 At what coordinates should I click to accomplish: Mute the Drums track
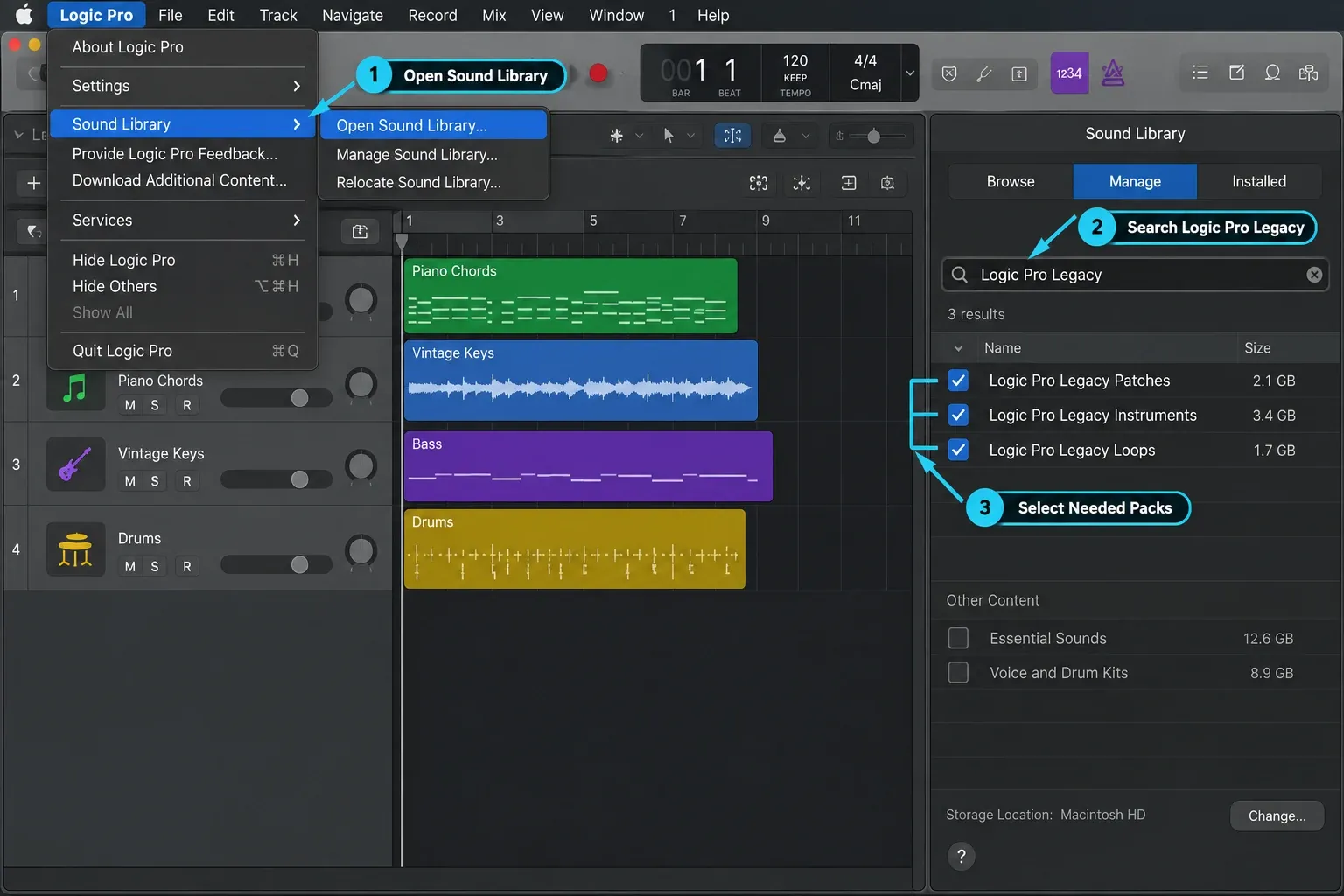tap(130, 566)
